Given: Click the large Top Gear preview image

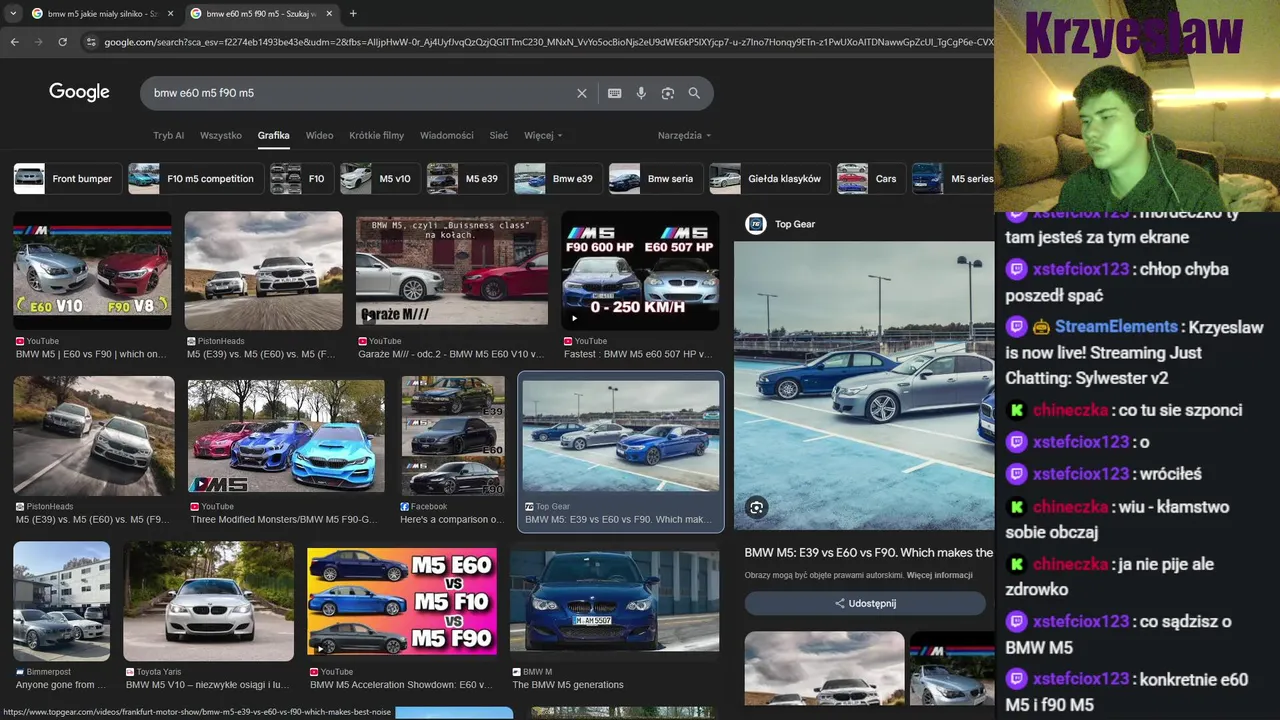Looking at the screenshot, I should coord(864,385).
